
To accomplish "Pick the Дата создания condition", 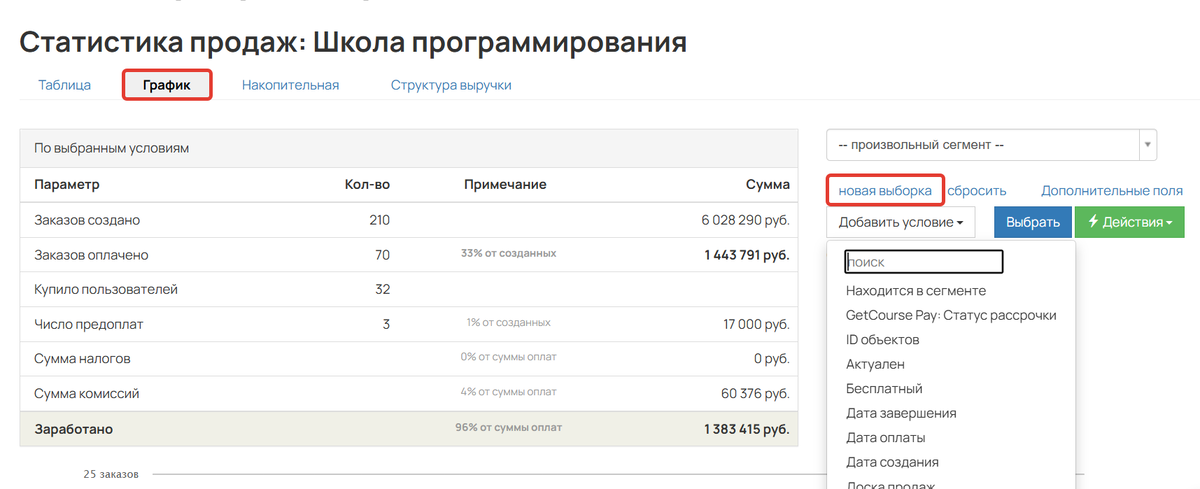I will [892, 462].
